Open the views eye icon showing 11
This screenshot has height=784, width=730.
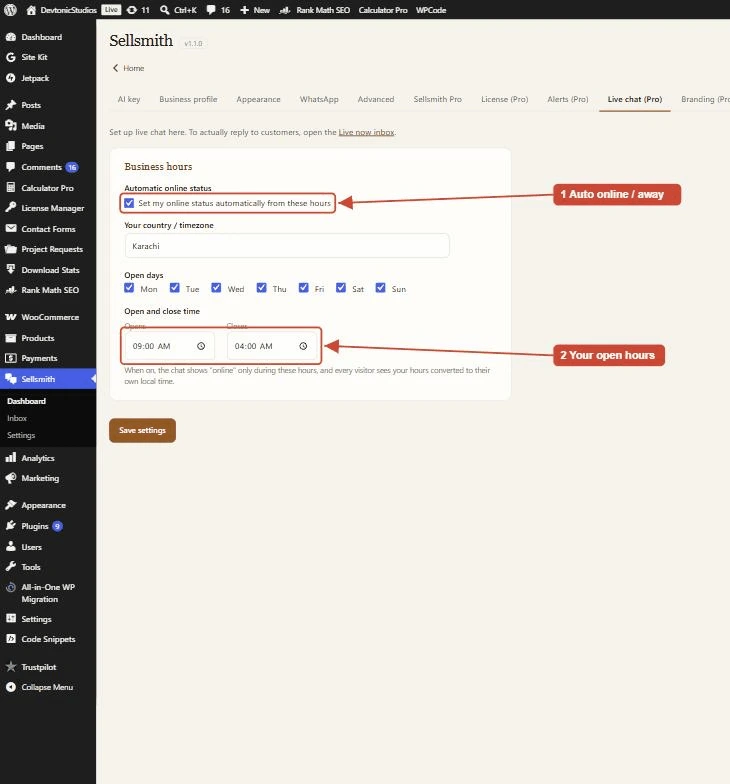pos(132,10)
